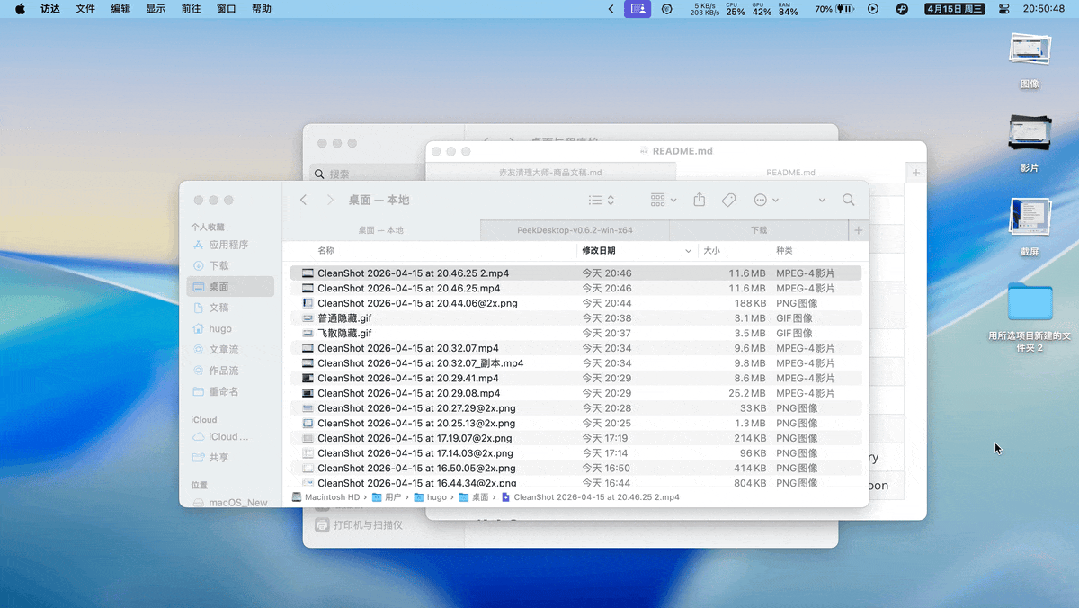This screenshot has height=608, width=1079.
Task: Select CleanShot 2026-04-15 at 20.44.06@2x.png
Action: pos(575,303)
